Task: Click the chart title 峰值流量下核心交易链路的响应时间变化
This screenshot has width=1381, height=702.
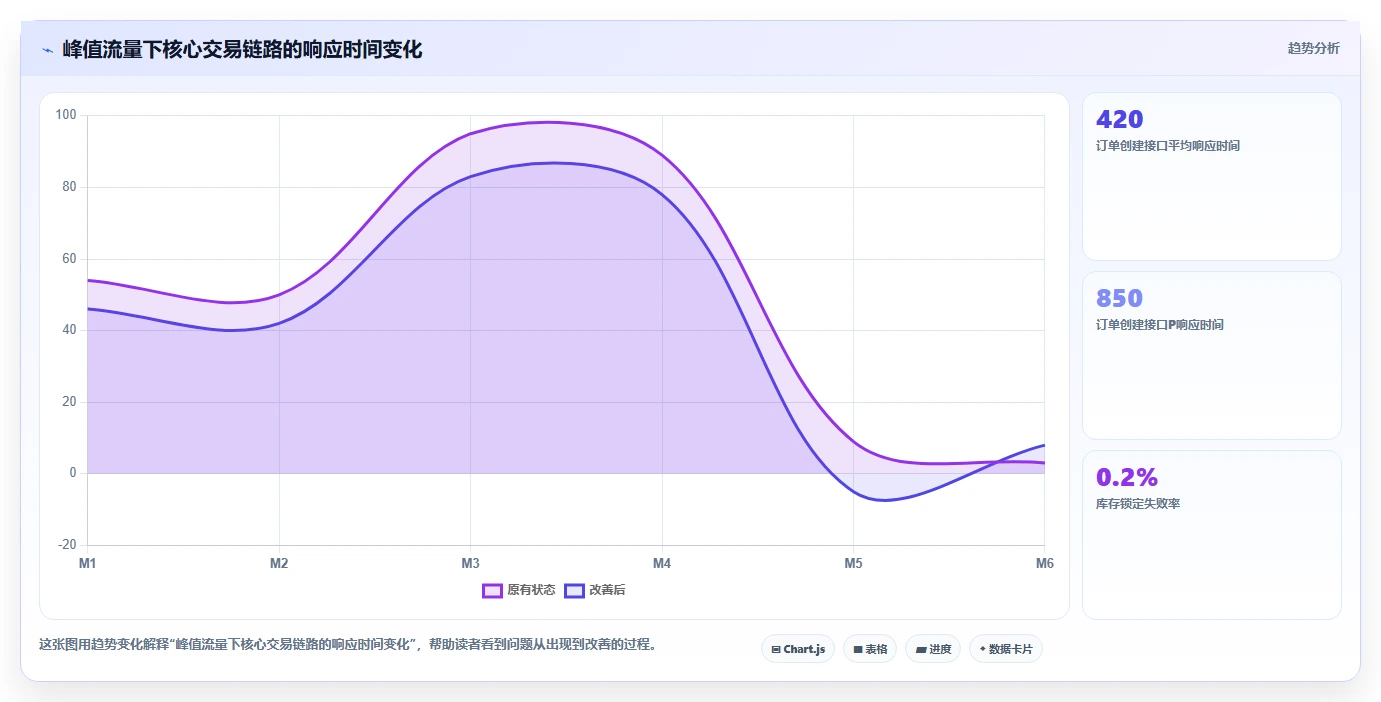Action: click(x=242, y=49)
